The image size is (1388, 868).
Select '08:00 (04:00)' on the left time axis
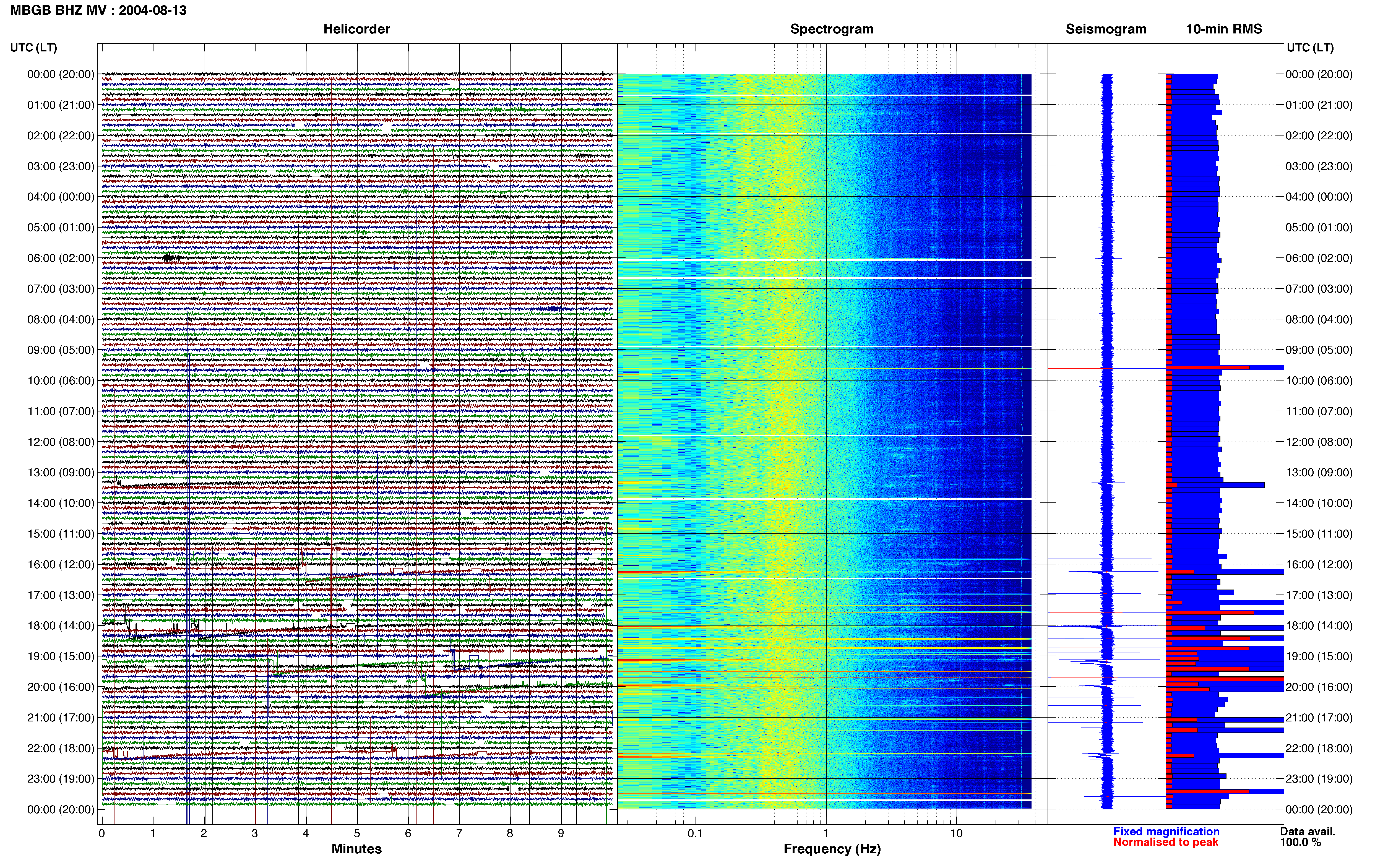pyautogui.click(x=61, y=319)
